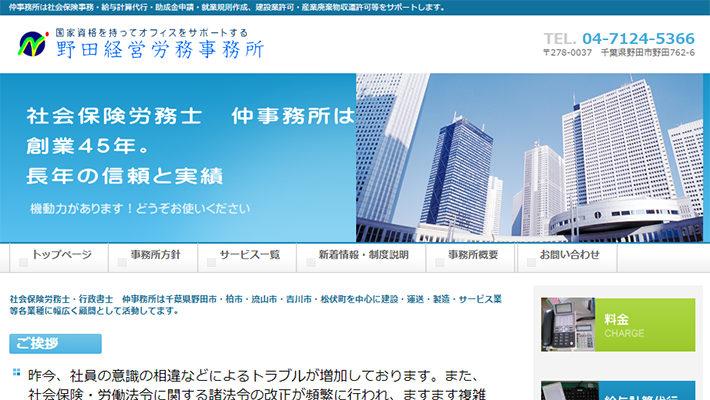Viewport: 710px width, 400px height.
Task: Click the calculator thumbnail beside 料金
Action: coord(567,325)
